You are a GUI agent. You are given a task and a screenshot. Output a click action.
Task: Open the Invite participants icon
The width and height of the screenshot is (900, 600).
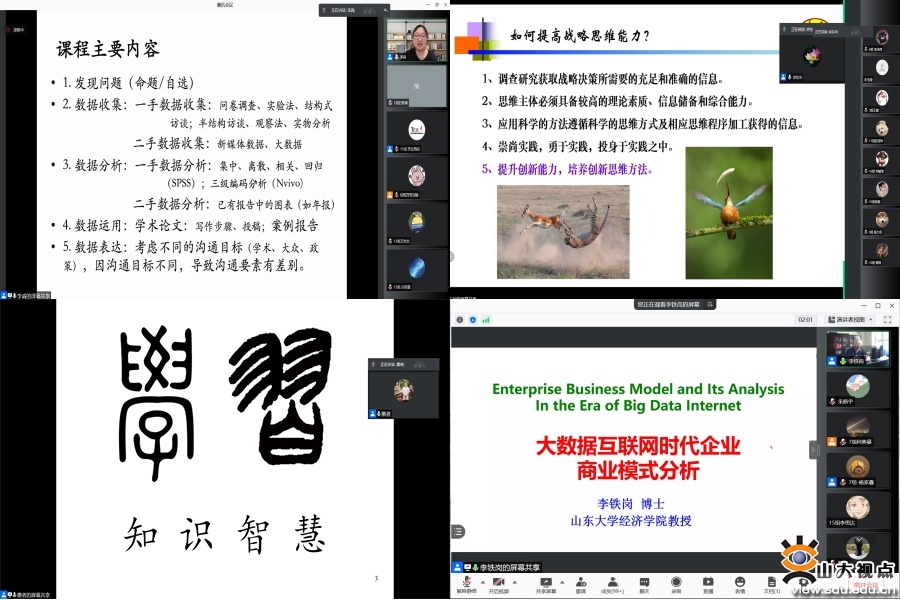click(580, 581)
